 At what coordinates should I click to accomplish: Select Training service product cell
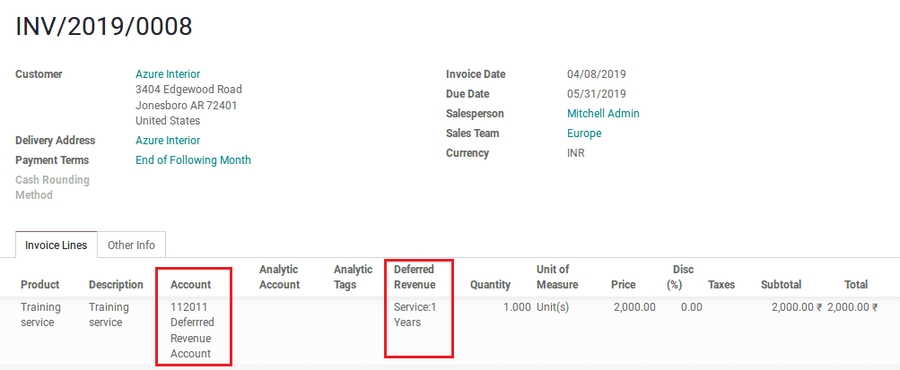click(41, 315)
